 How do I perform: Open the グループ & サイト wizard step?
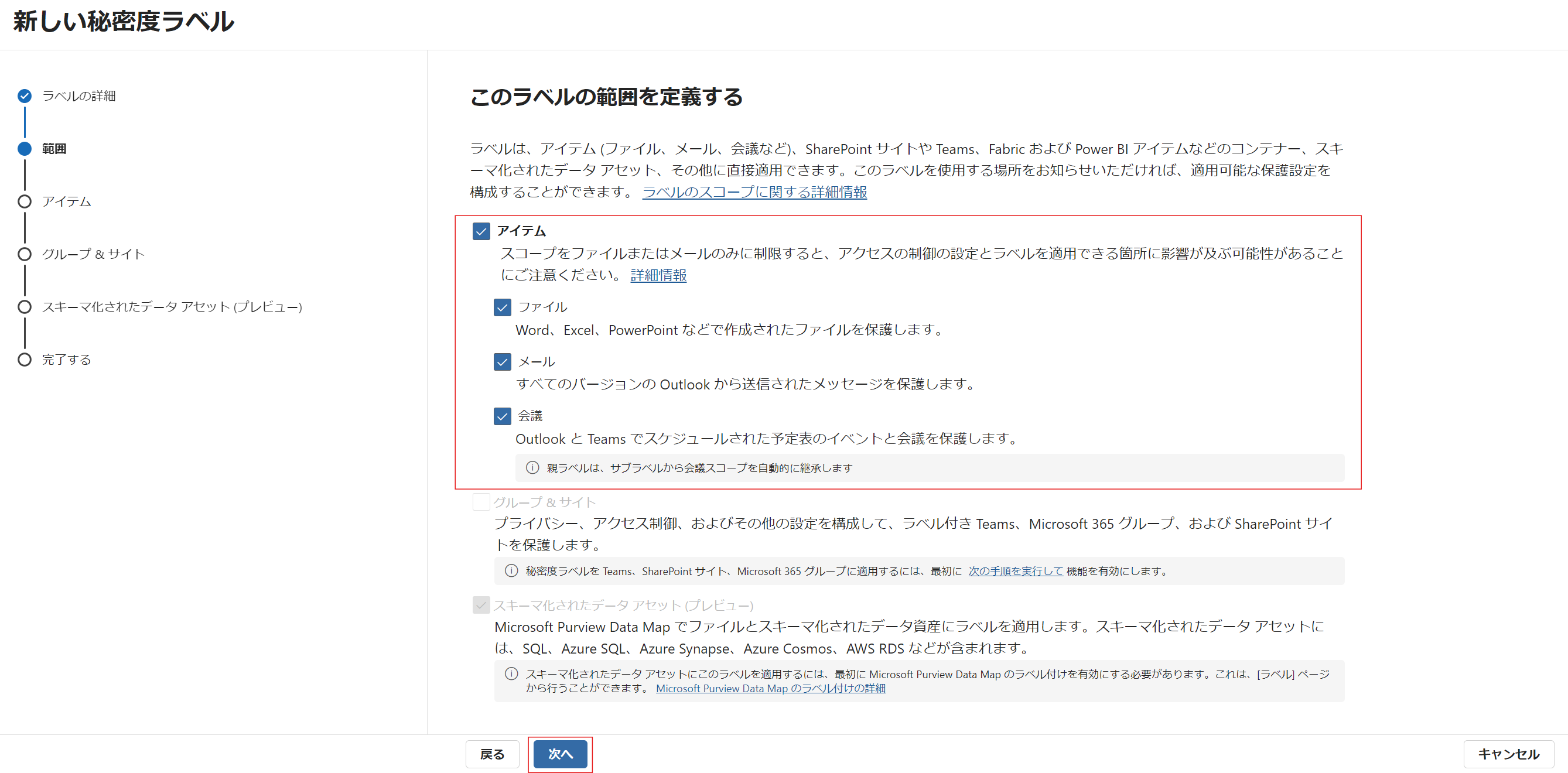[93, 254]
